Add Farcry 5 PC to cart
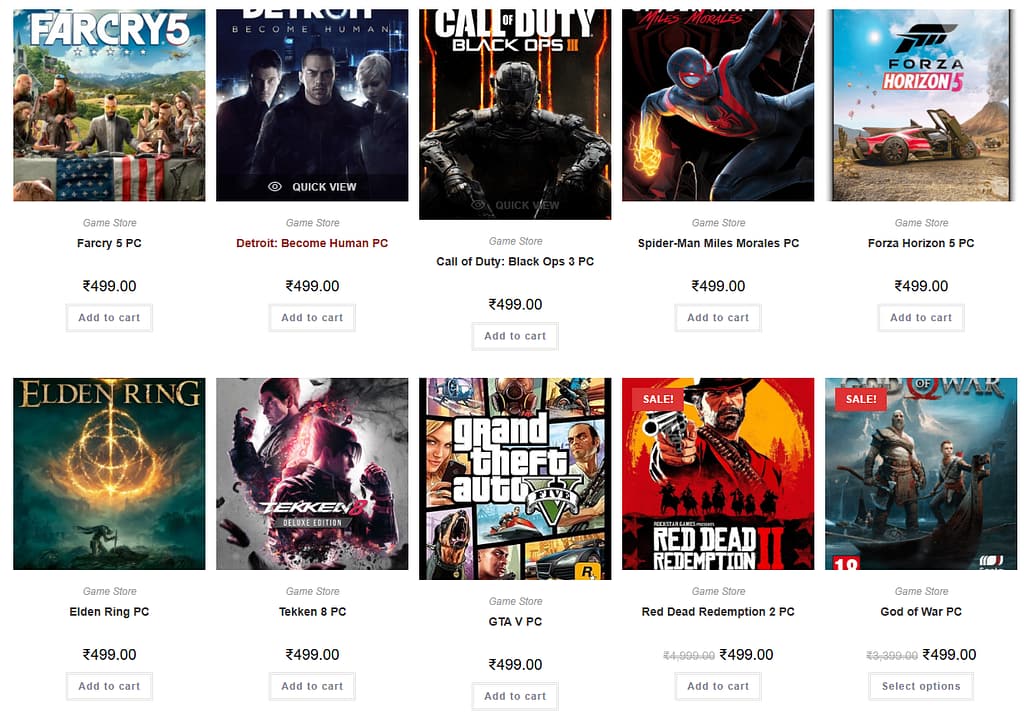 pos(109,318)
